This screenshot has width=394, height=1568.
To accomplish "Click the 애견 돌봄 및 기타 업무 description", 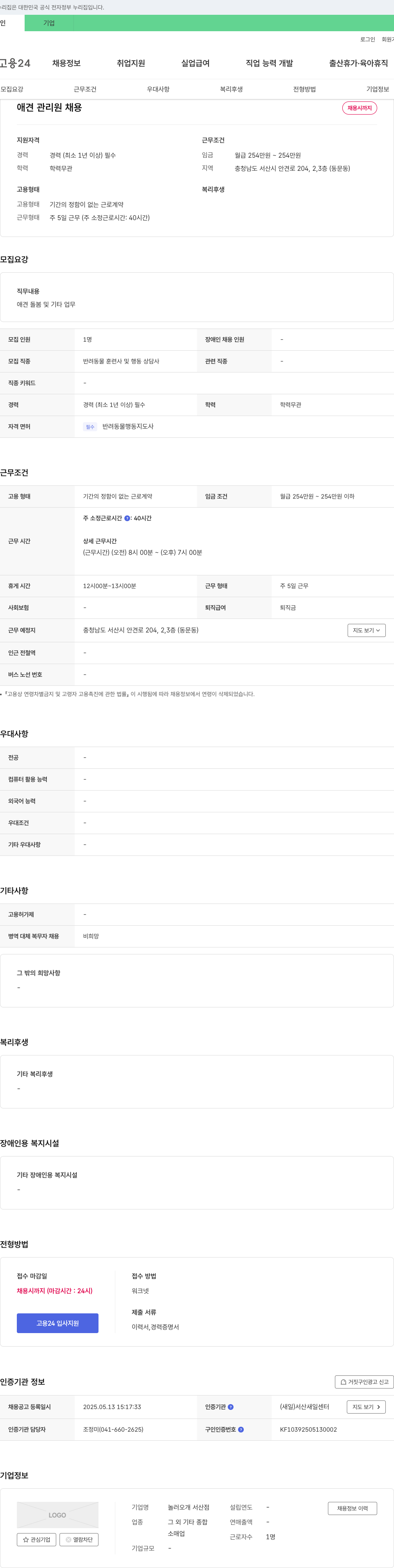I will [x=46, y=304].
